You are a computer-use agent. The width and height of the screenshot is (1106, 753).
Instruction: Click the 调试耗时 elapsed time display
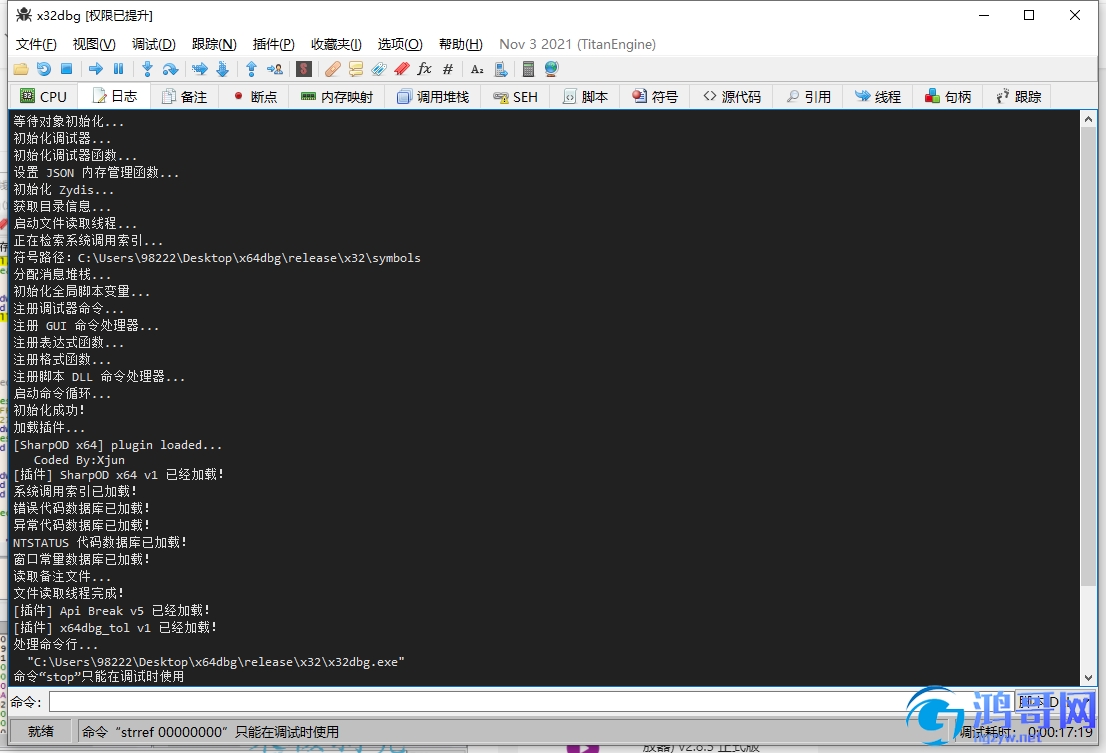tap(1026, 732)
